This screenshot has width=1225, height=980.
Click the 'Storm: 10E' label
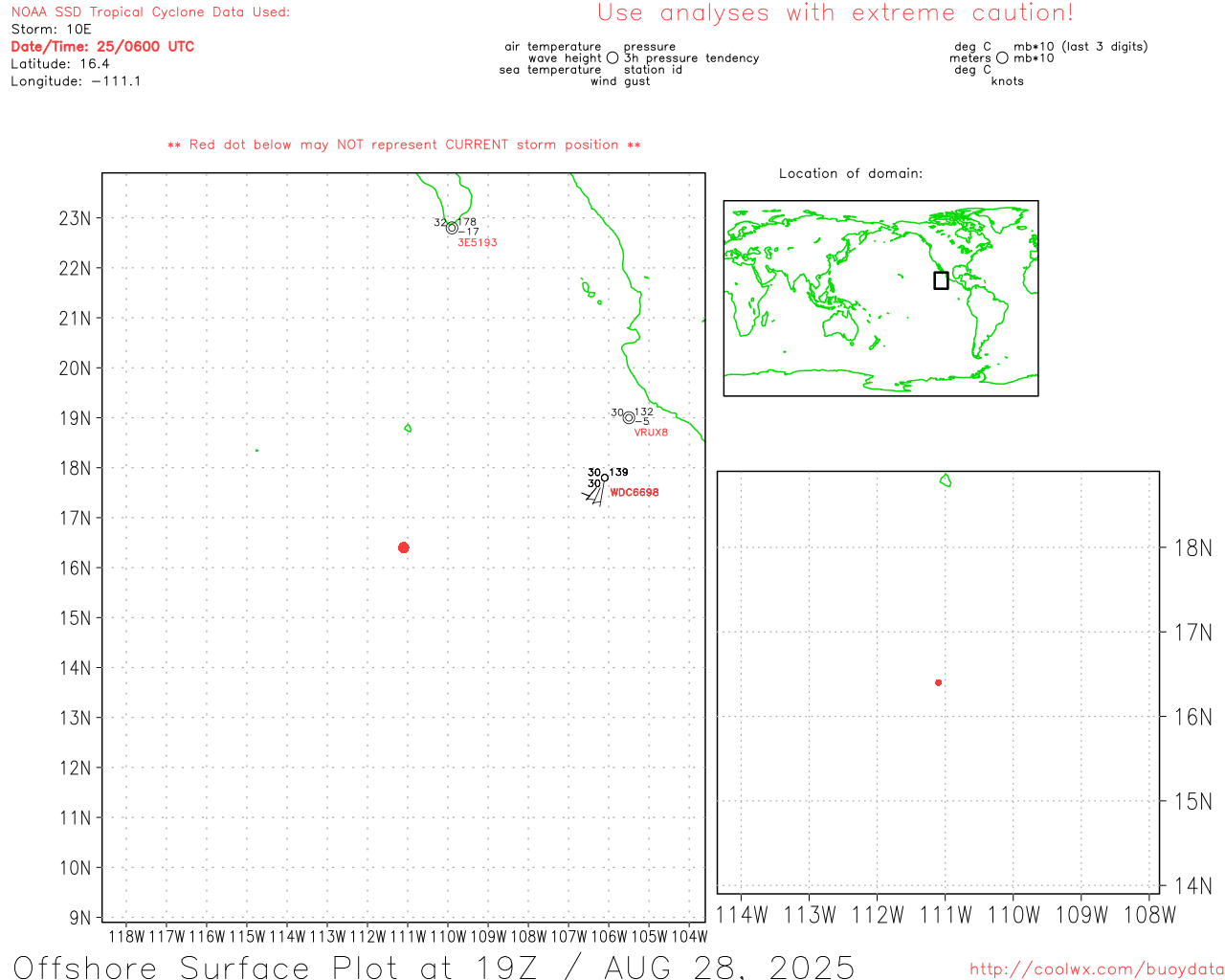(x=51, y=30)
